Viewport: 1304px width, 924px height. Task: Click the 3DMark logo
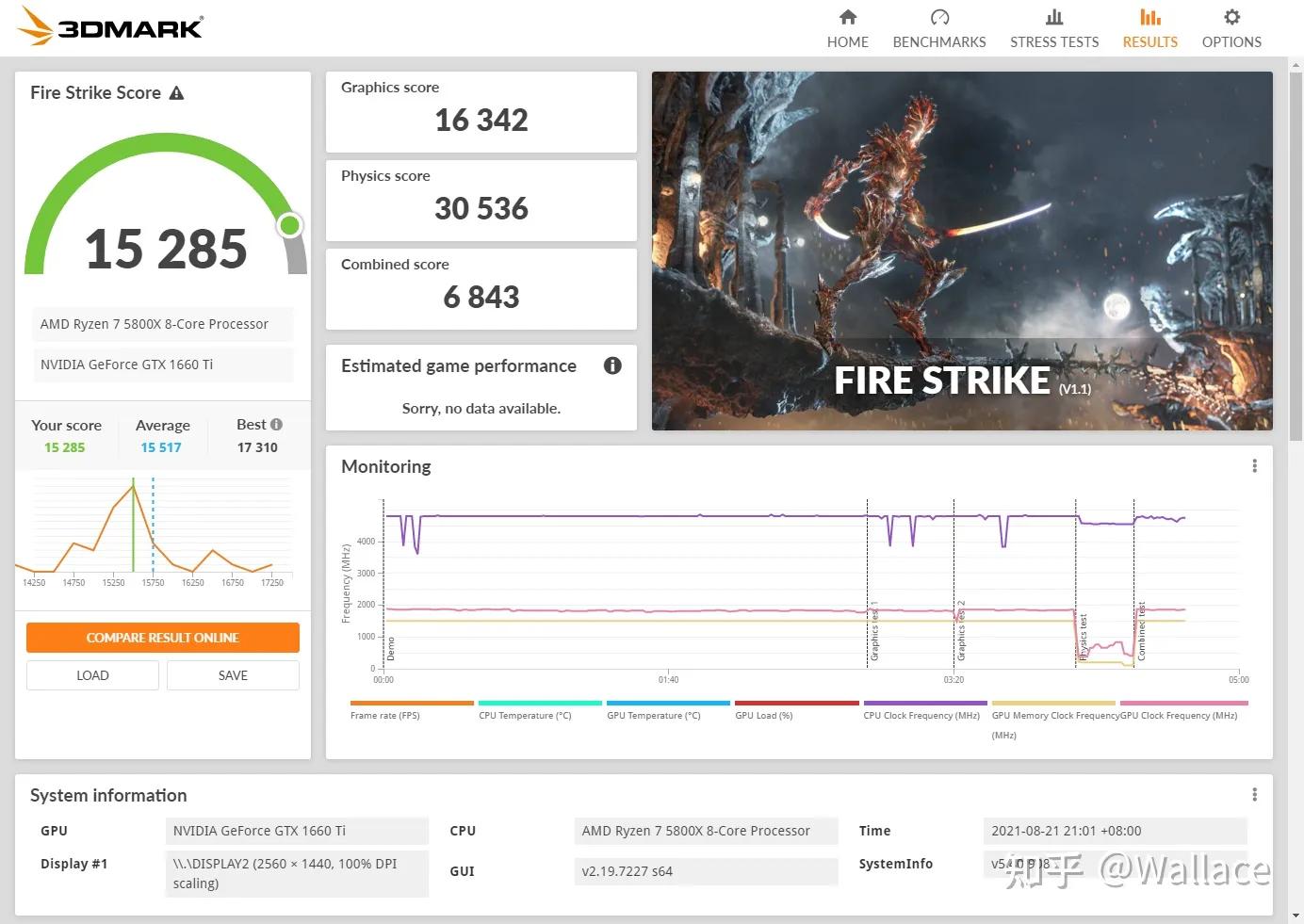109,27
